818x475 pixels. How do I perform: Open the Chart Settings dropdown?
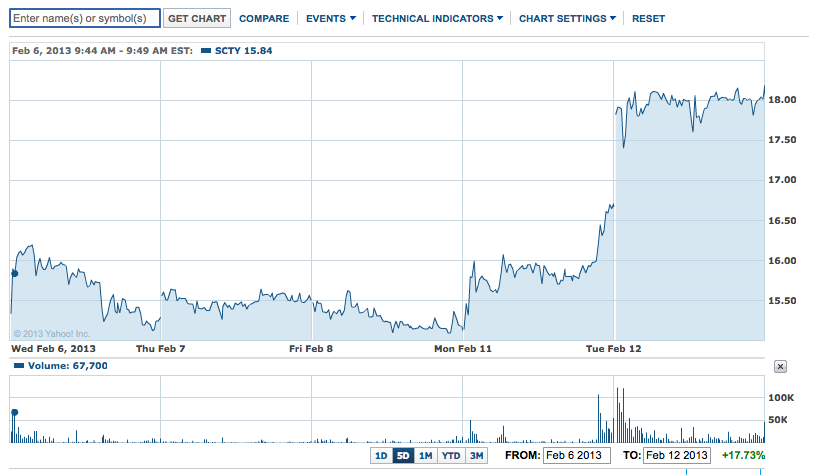pyautogui.click(x=566, y=19)
